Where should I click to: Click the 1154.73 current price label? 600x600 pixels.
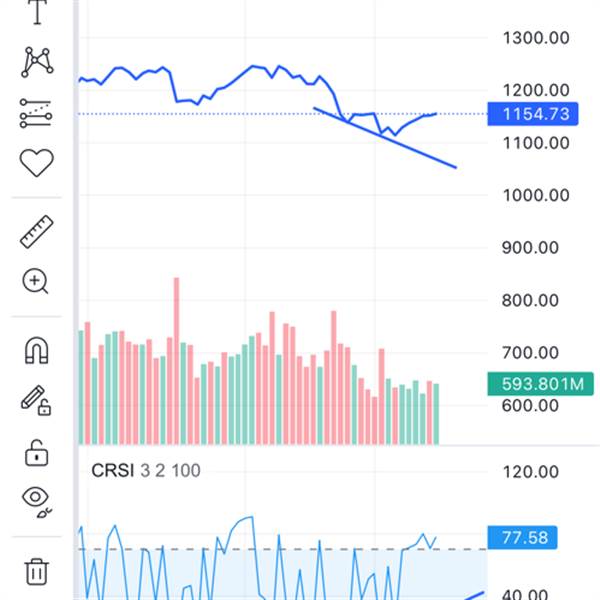coord(533,114)
